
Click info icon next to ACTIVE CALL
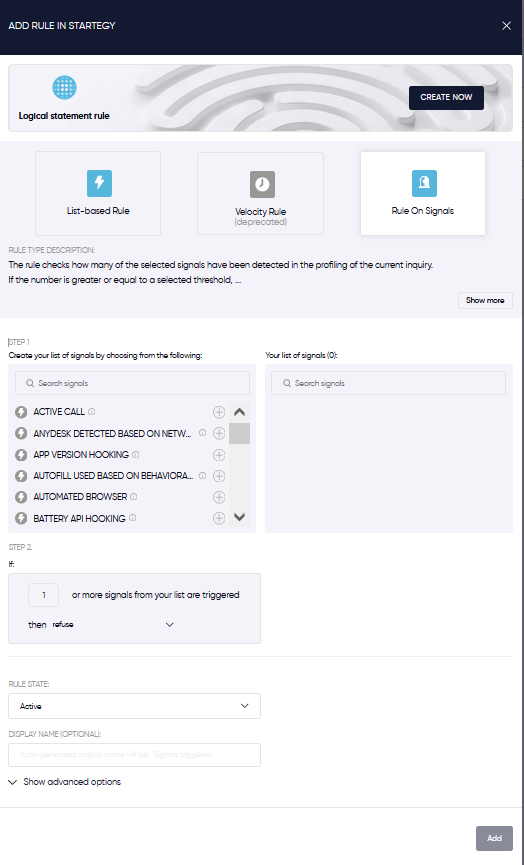[x=92, y=412]
